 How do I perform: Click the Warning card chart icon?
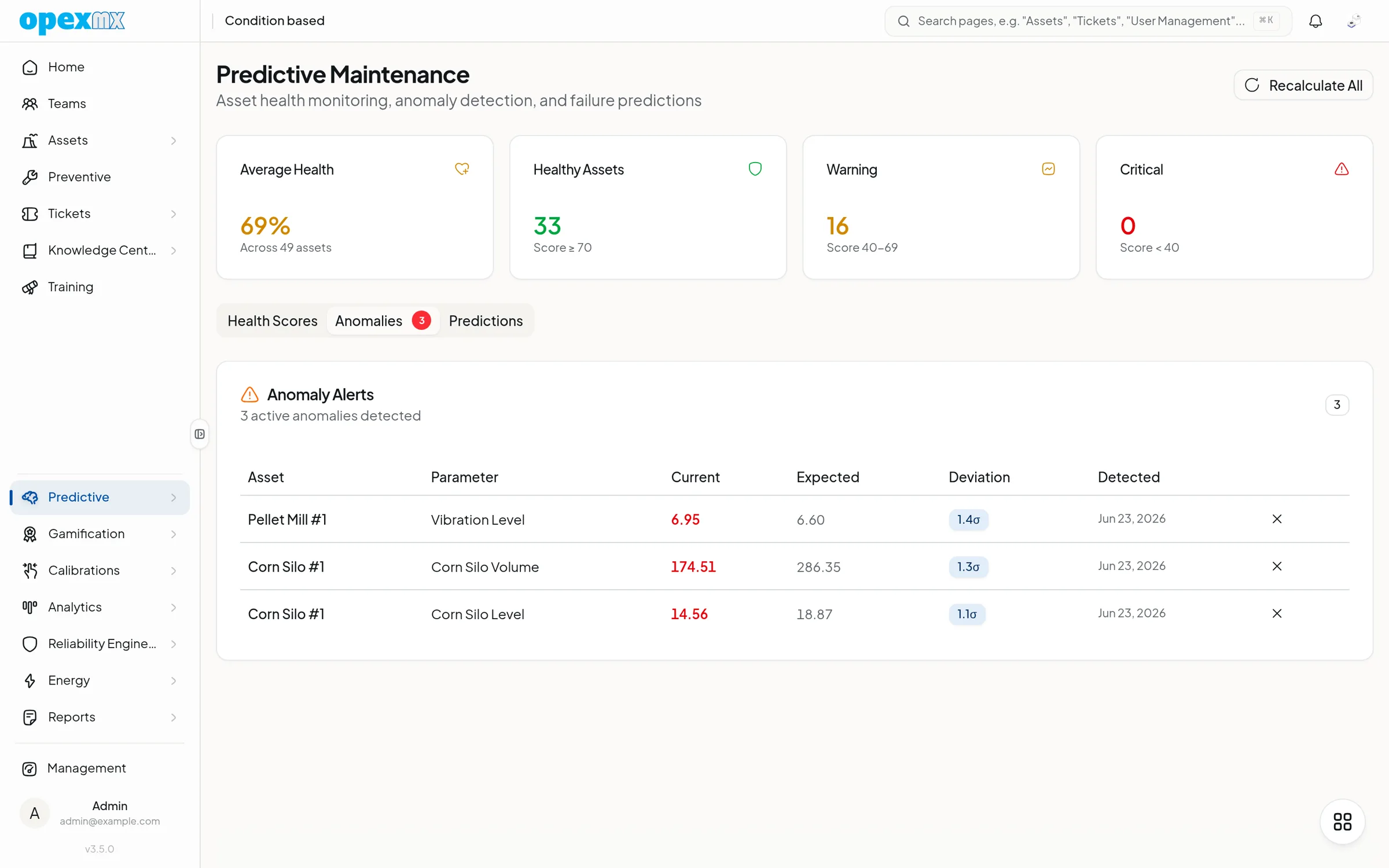(1048, 169)
